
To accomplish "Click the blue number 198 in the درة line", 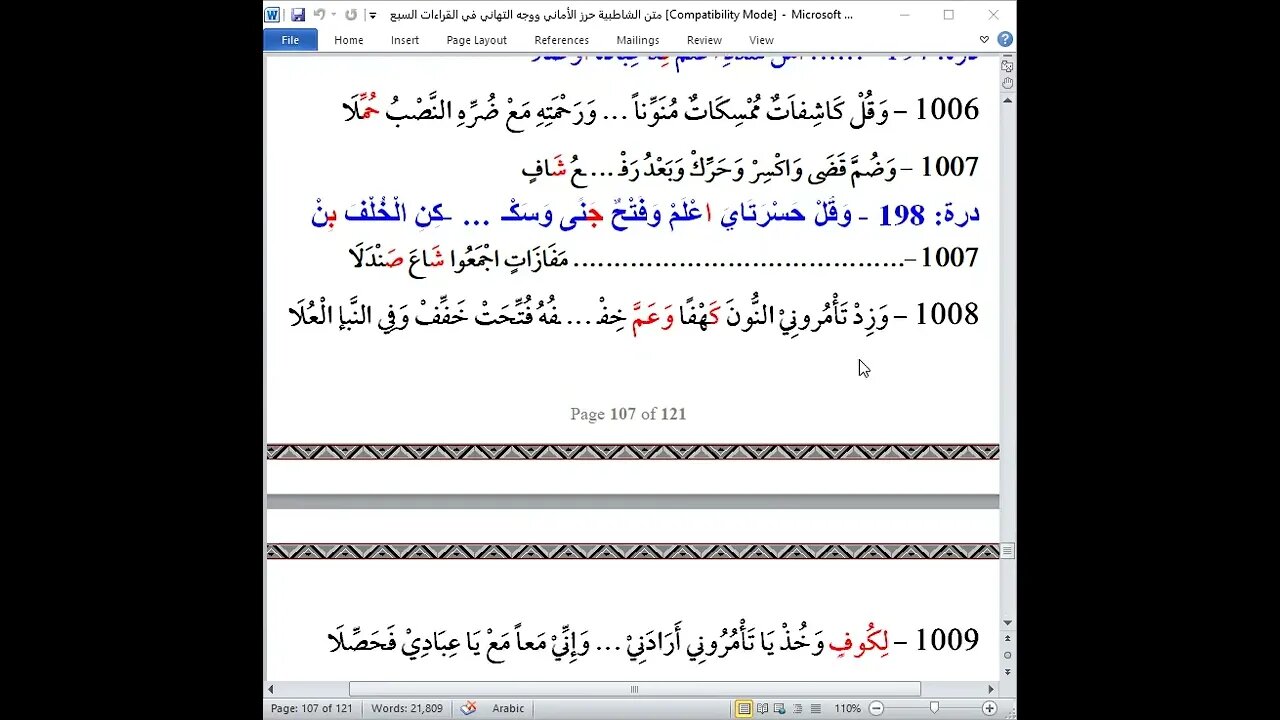I will pyautogui.click(x=902, y=214).
